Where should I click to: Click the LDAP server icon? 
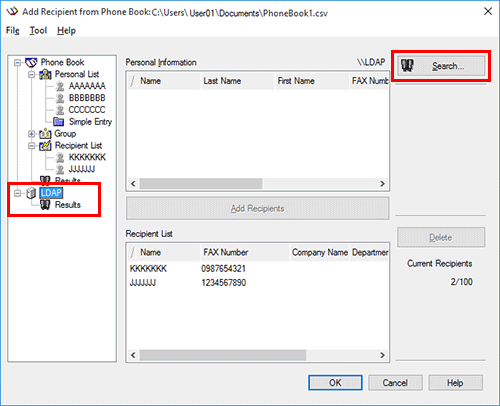(x=31, y=193)
